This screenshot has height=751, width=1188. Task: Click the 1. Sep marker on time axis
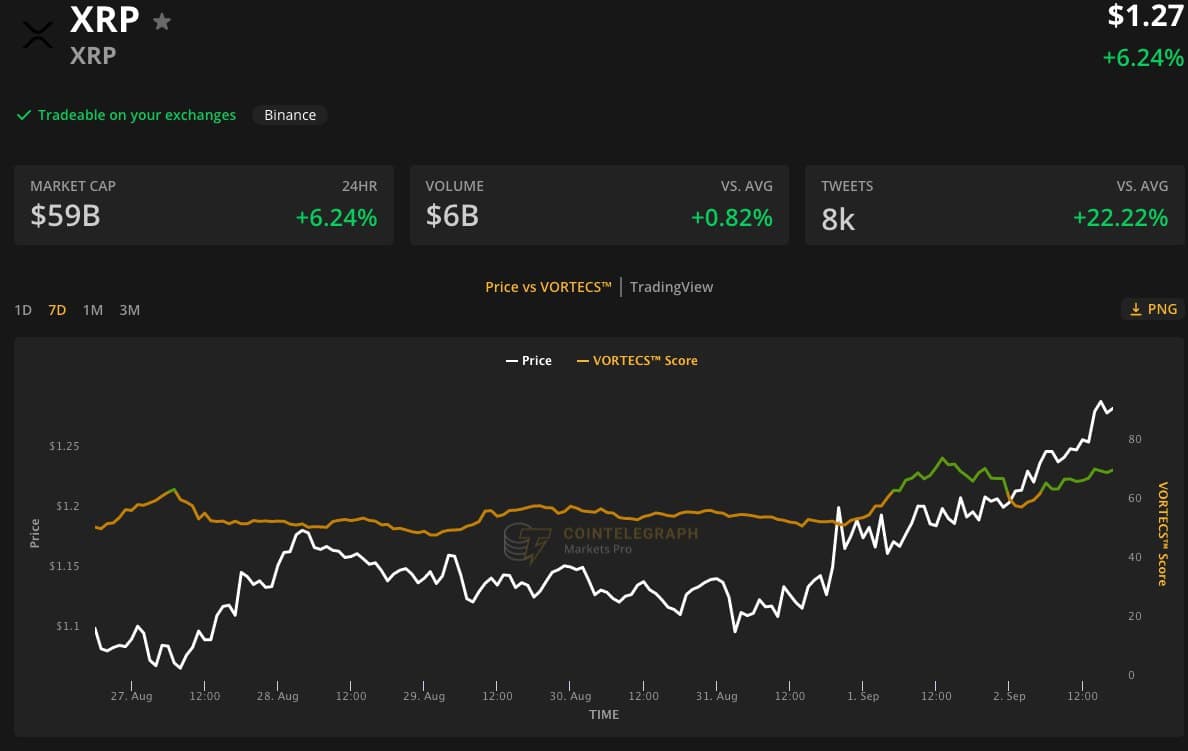click(862, 696)
